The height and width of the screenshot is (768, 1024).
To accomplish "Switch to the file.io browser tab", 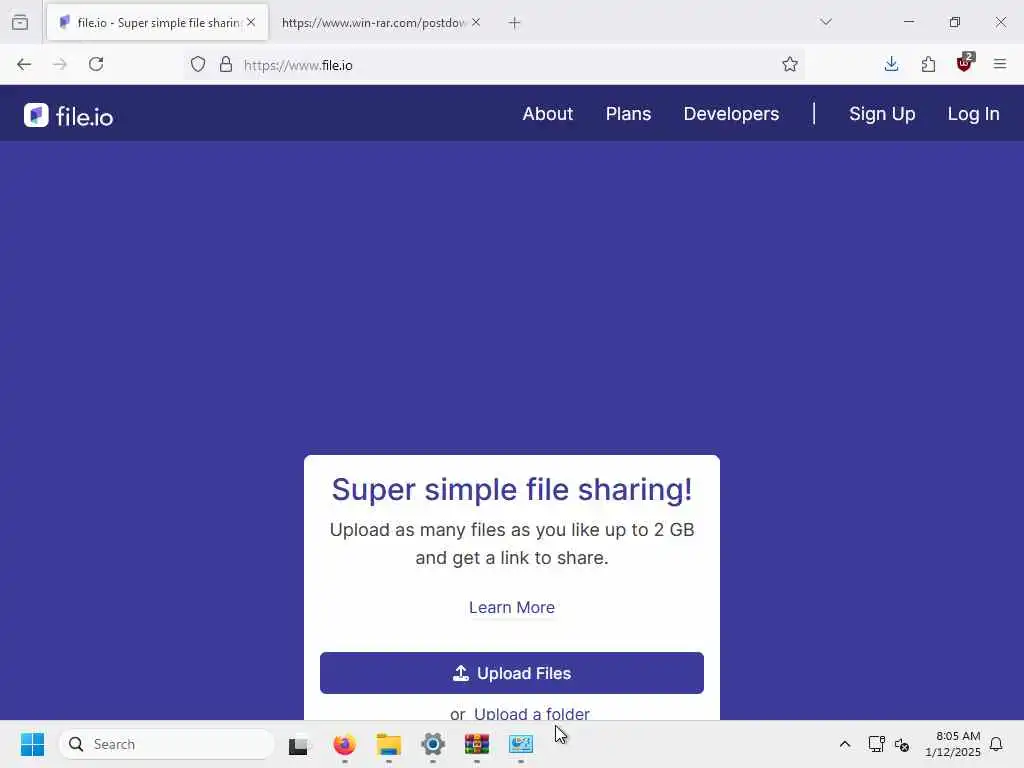I will click(x=157, y=23).
